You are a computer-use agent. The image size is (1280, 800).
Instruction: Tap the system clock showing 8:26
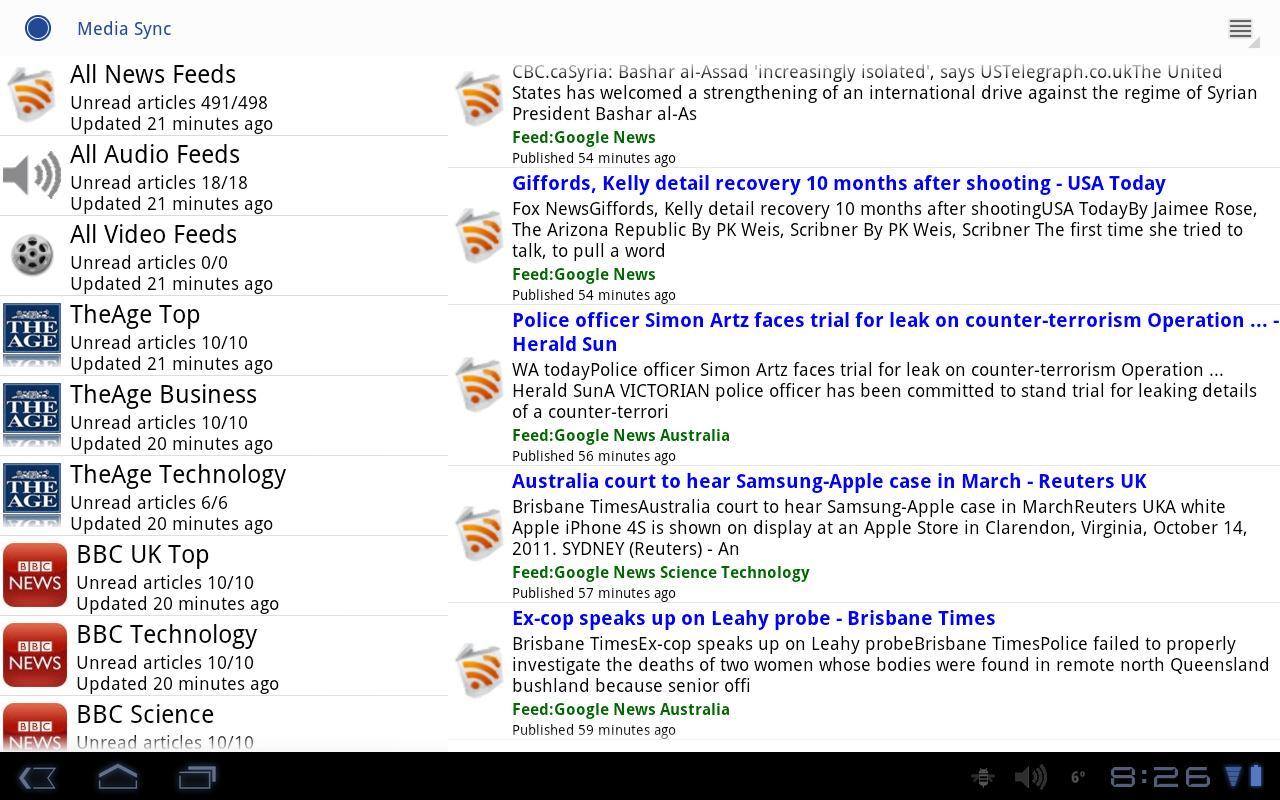[x=1160, y=777]
